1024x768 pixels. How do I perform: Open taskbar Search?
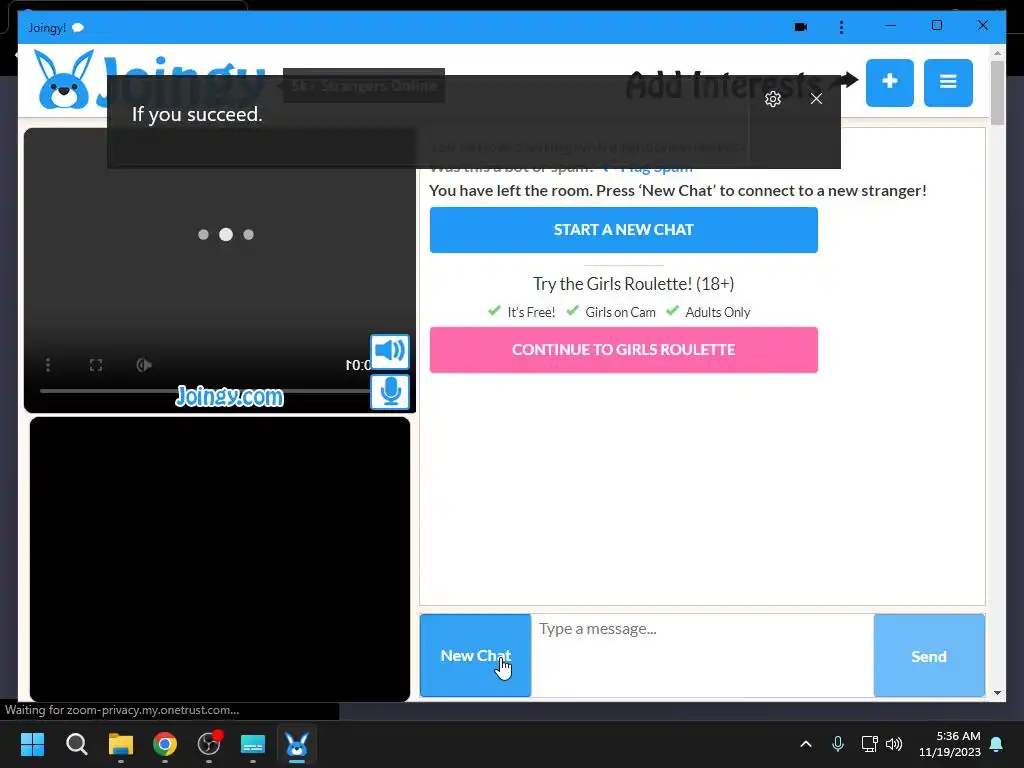tap(76, 744)
